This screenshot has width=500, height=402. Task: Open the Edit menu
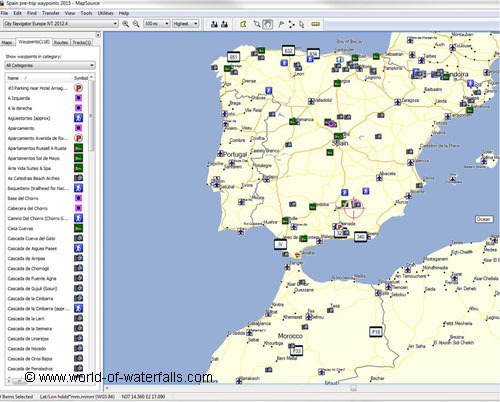pos(18,13)
